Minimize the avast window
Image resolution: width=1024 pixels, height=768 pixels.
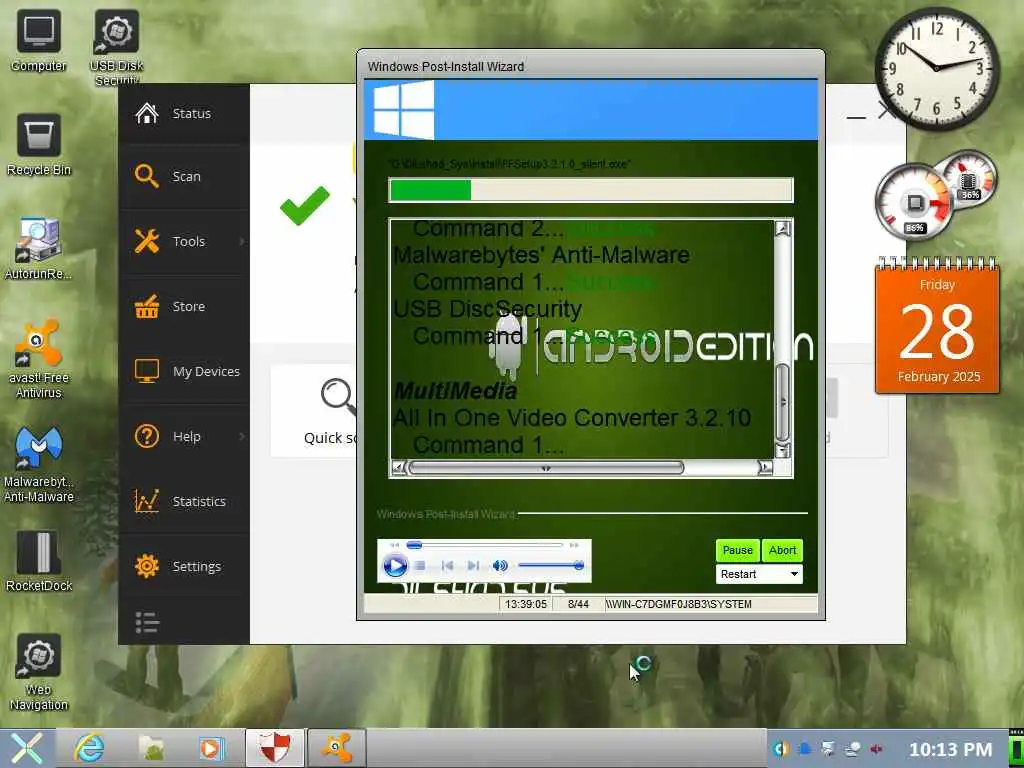point(856,117)
